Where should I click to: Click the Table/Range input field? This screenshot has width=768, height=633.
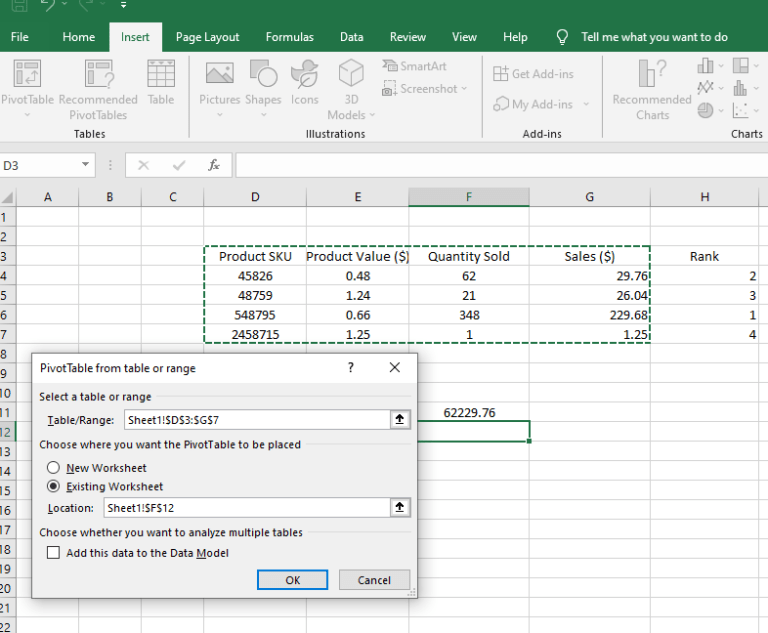tap(257, 420)
